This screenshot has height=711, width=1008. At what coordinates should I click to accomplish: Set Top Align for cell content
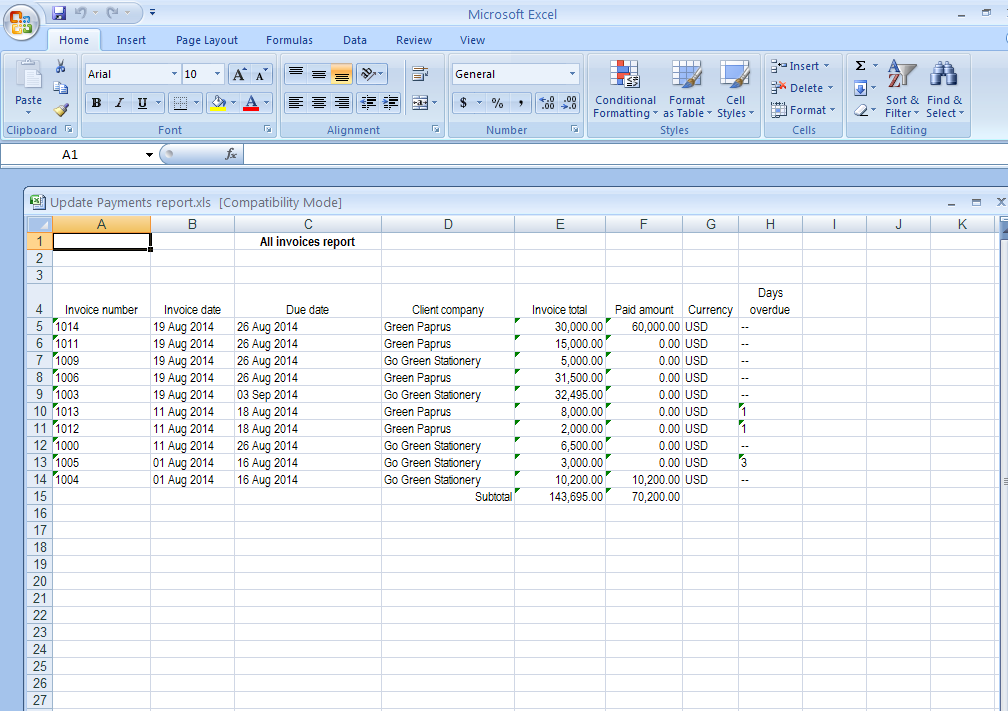296,74
